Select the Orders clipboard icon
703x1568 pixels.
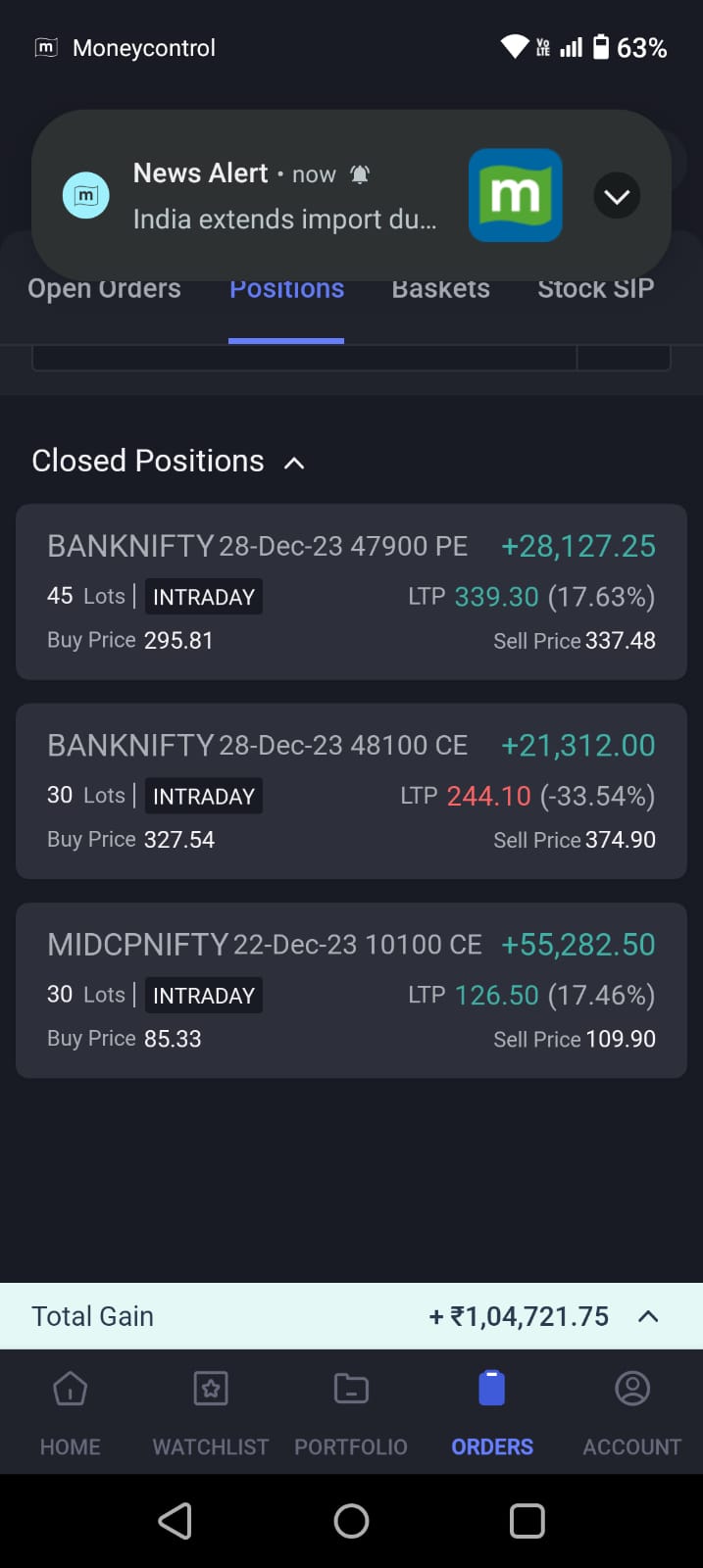491,1389
